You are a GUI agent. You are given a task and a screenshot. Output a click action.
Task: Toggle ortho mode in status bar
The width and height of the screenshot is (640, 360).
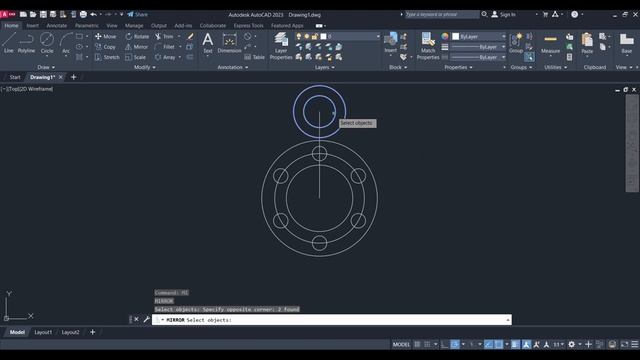tap(445, 344)
